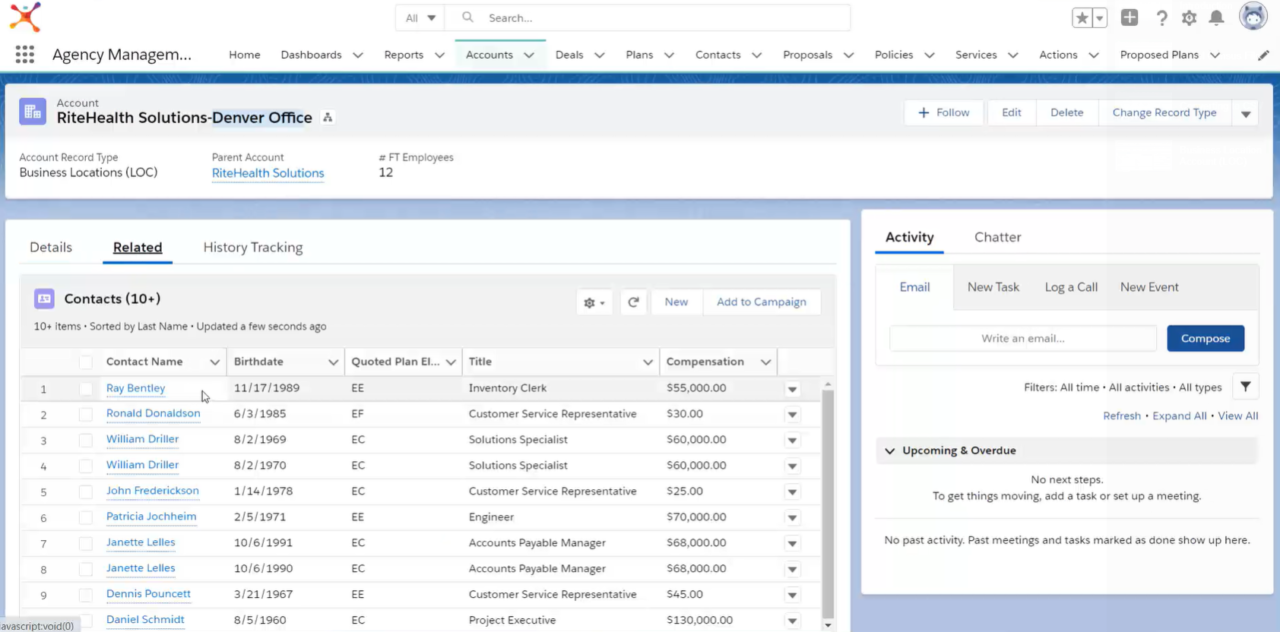Check the checkbox on Ray Bentley's row
This screenshot has height=632, width=1280.
[x=85, y=388]
